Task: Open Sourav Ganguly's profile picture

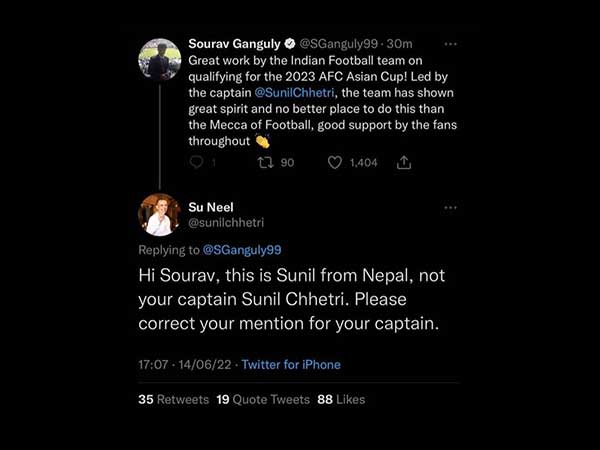Action: tap(159, 59)
